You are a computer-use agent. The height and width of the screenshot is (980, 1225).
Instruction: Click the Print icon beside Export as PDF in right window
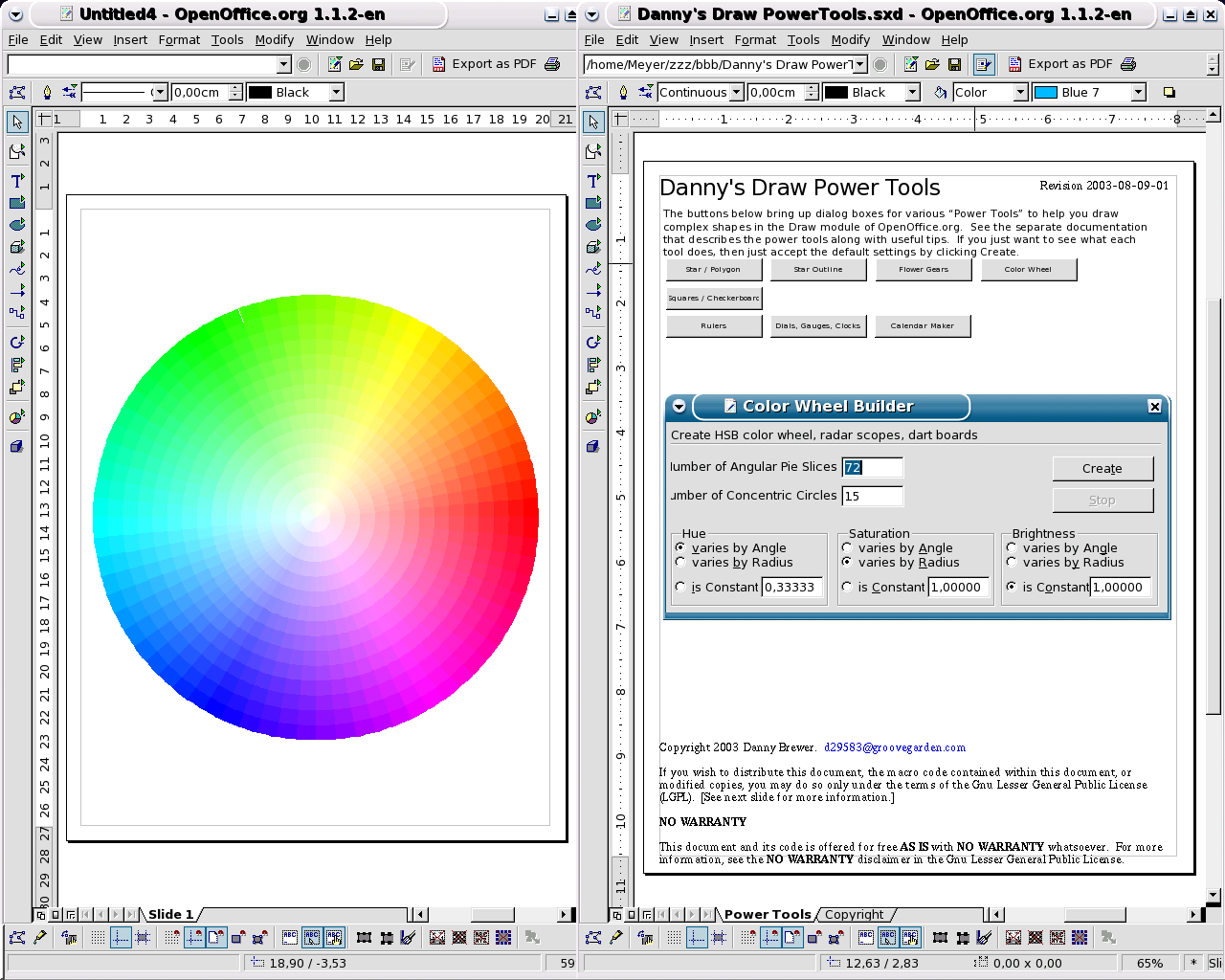[x=1128, y=64]
